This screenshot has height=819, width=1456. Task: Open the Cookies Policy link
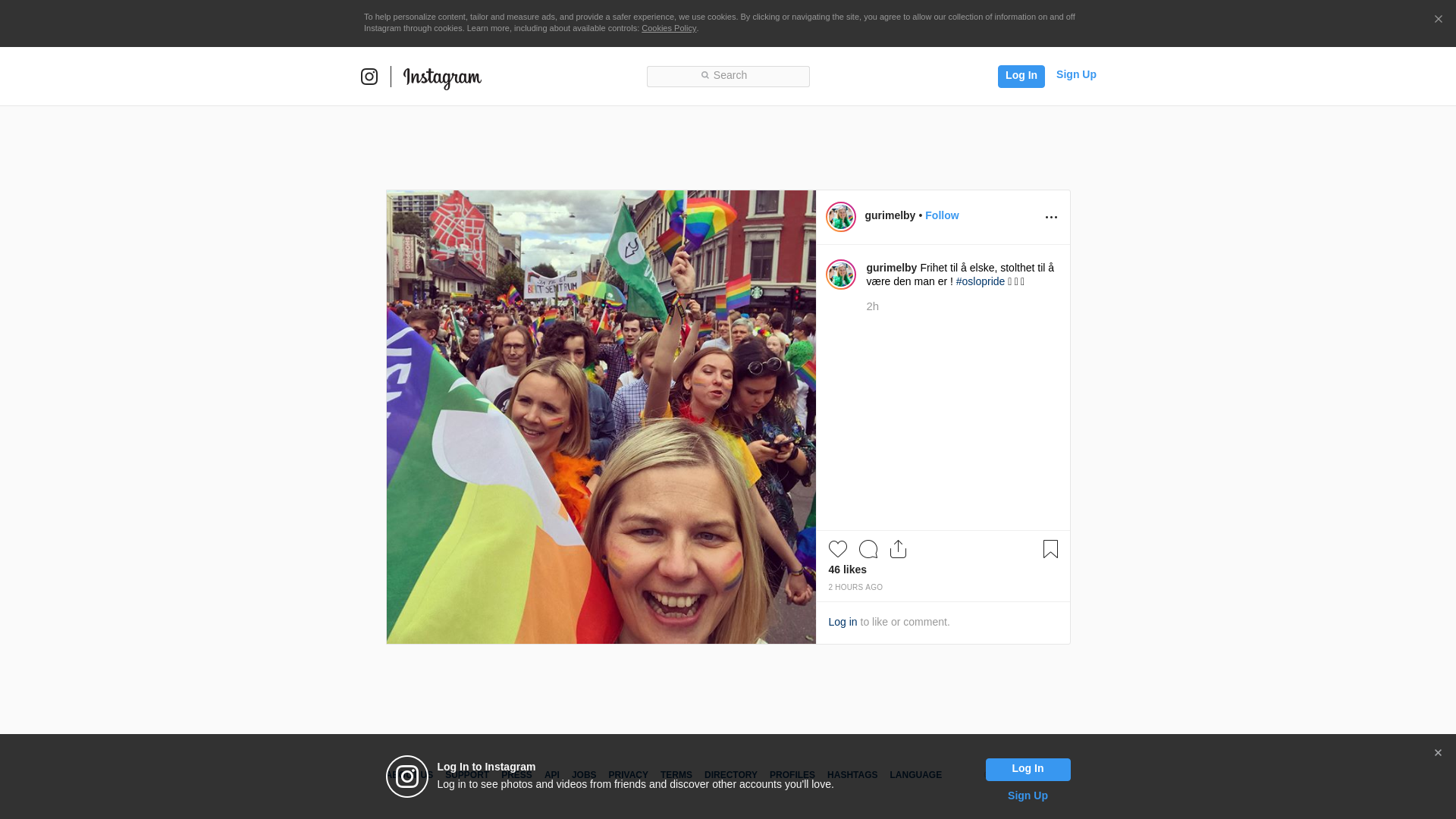(x=669, y=28)
